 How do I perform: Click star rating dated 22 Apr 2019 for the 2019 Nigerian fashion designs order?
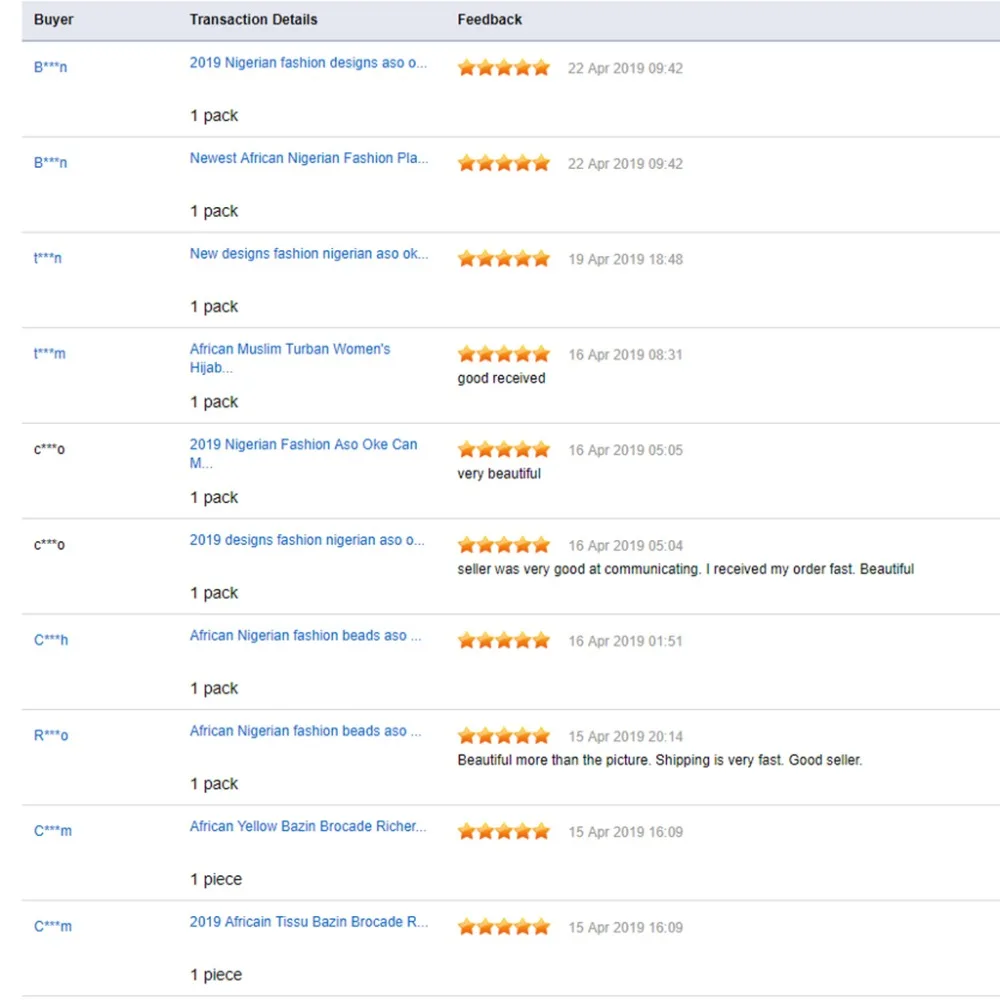click(x=504, y=68)
